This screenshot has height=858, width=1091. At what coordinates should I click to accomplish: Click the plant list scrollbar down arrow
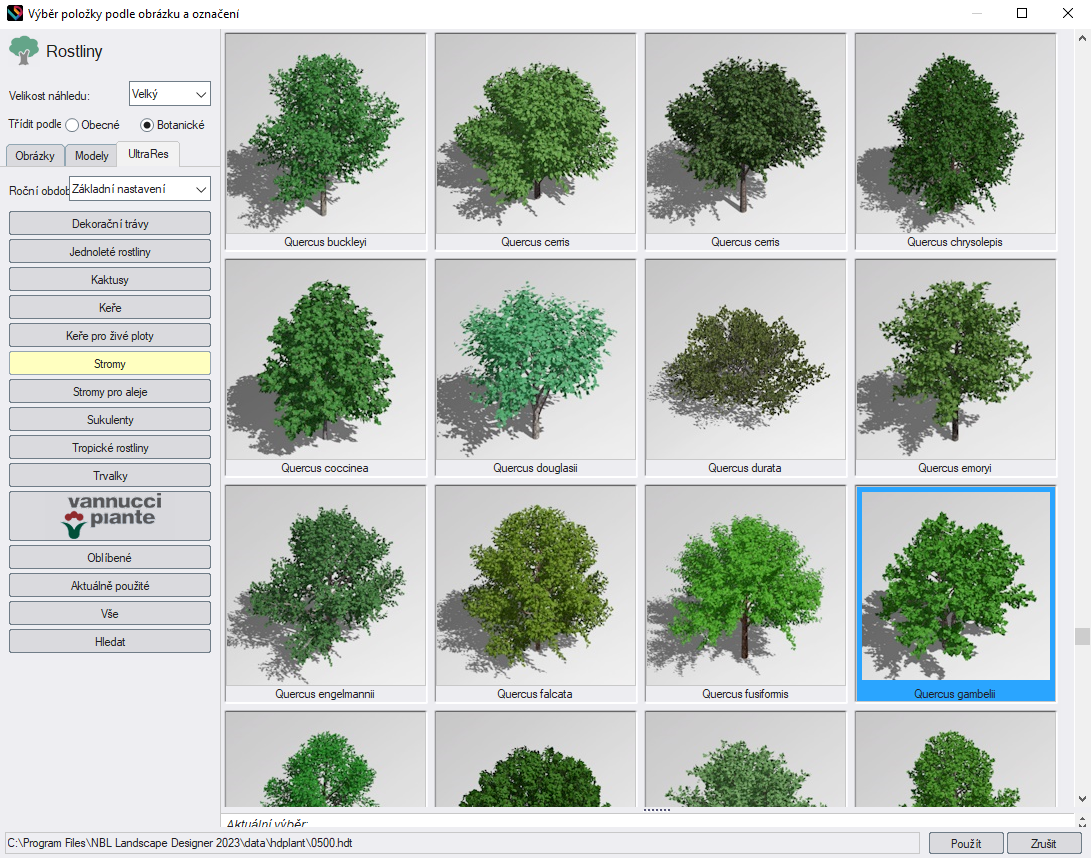click(x=1082, y=799)
